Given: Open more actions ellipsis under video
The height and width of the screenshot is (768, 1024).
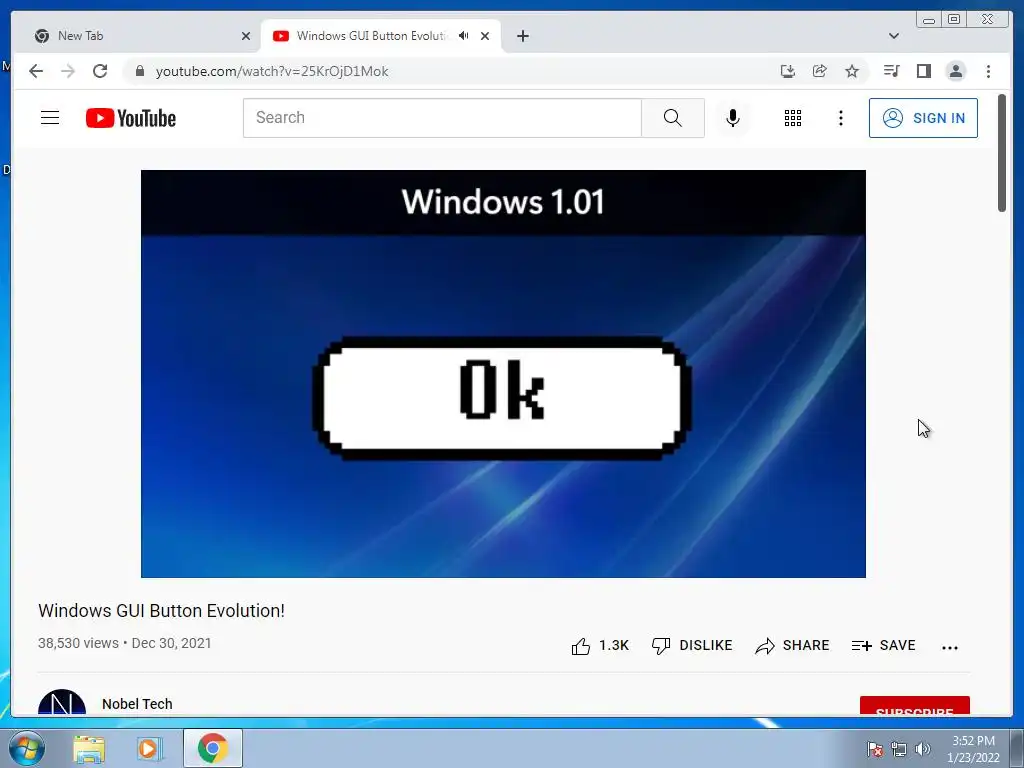Looking at the screenshot, I should tap(950, 647).
